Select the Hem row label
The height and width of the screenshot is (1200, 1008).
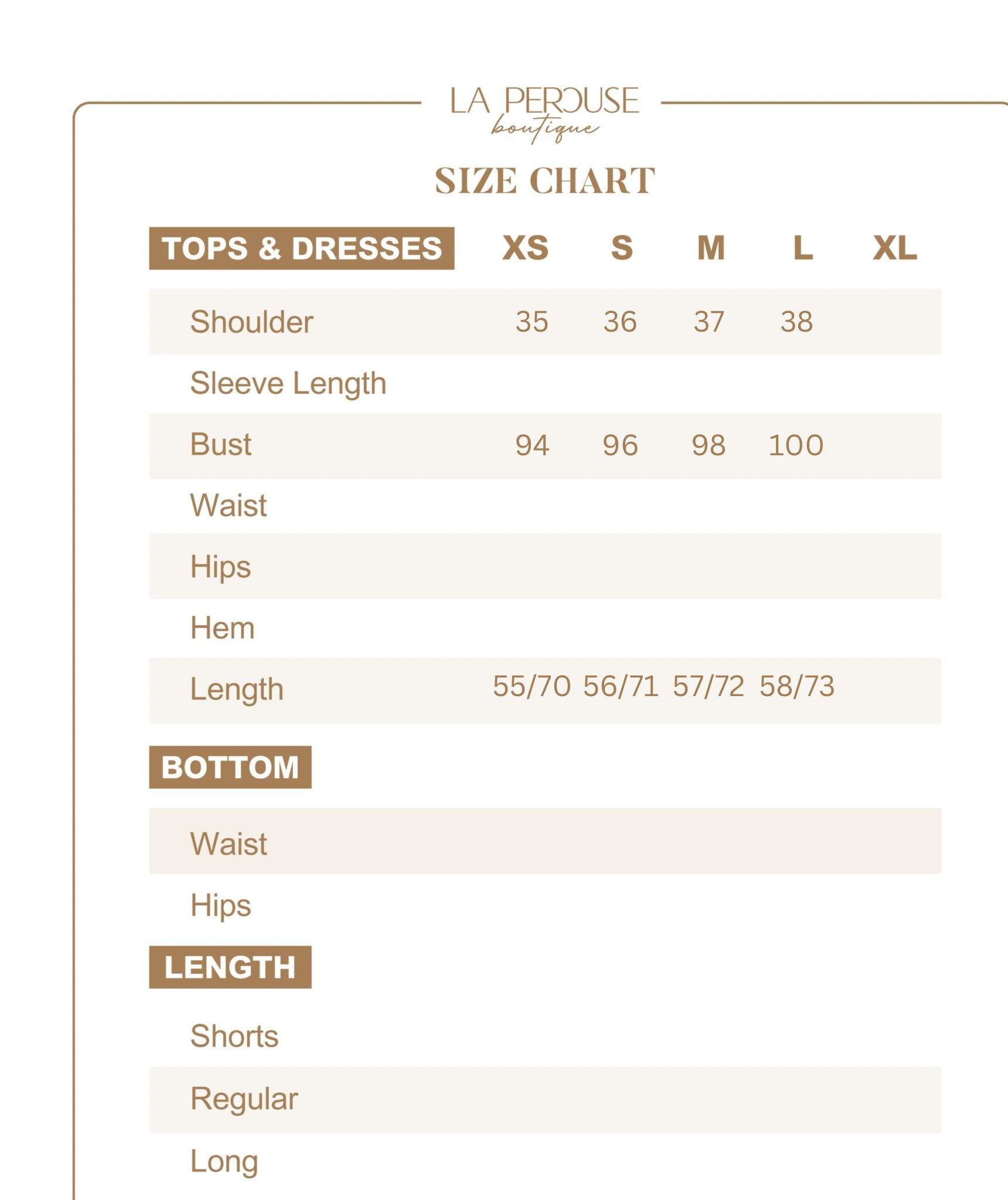[222, 628]
